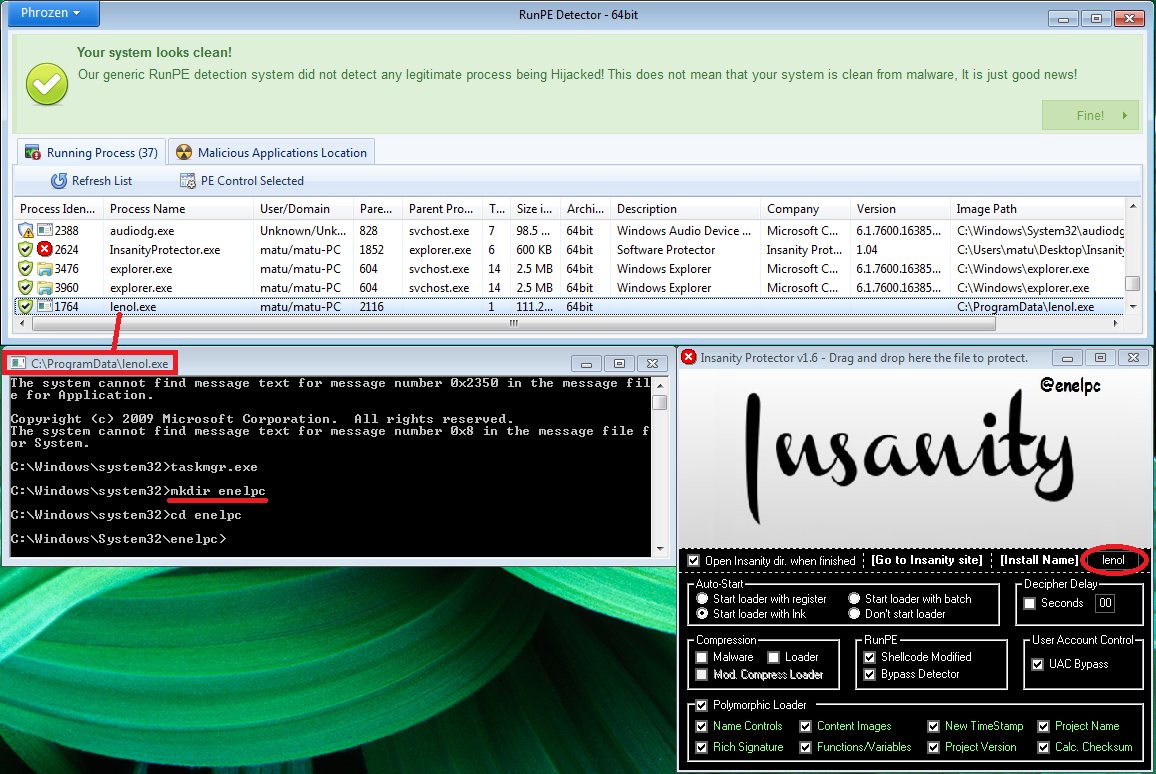Image resolution: width=1156 pixels, height=774 pixels.
Task: Select the audiodg.exe process name
Action: tap(142, 231)
